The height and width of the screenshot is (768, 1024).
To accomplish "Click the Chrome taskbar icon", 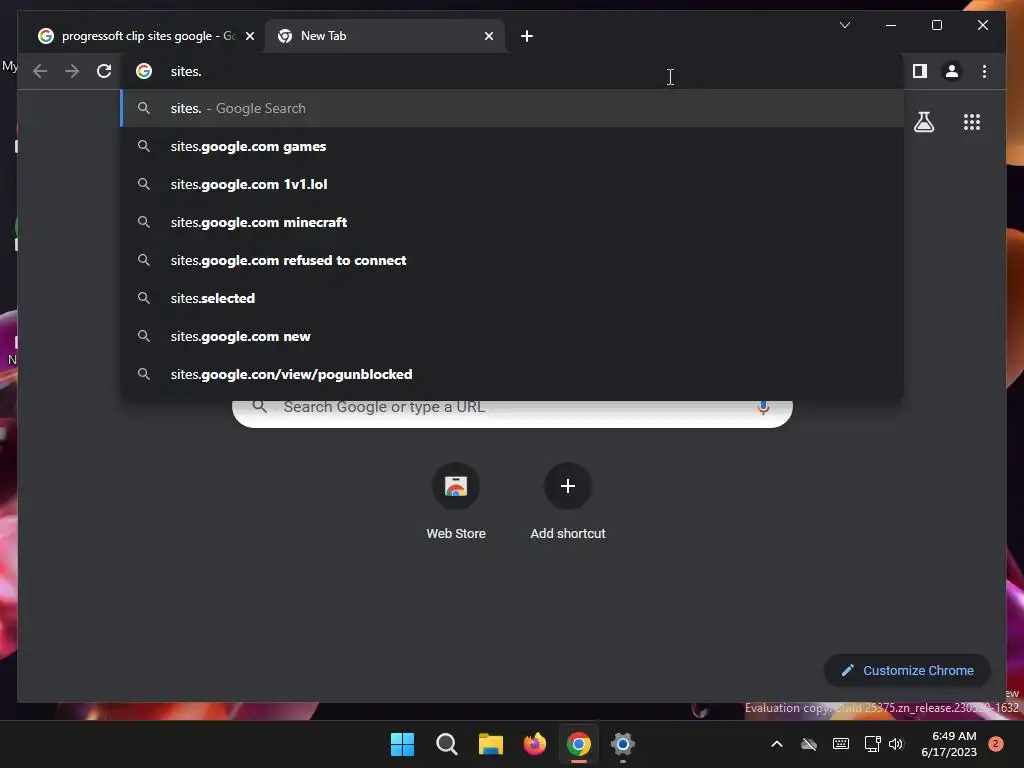I will (579, 744).
